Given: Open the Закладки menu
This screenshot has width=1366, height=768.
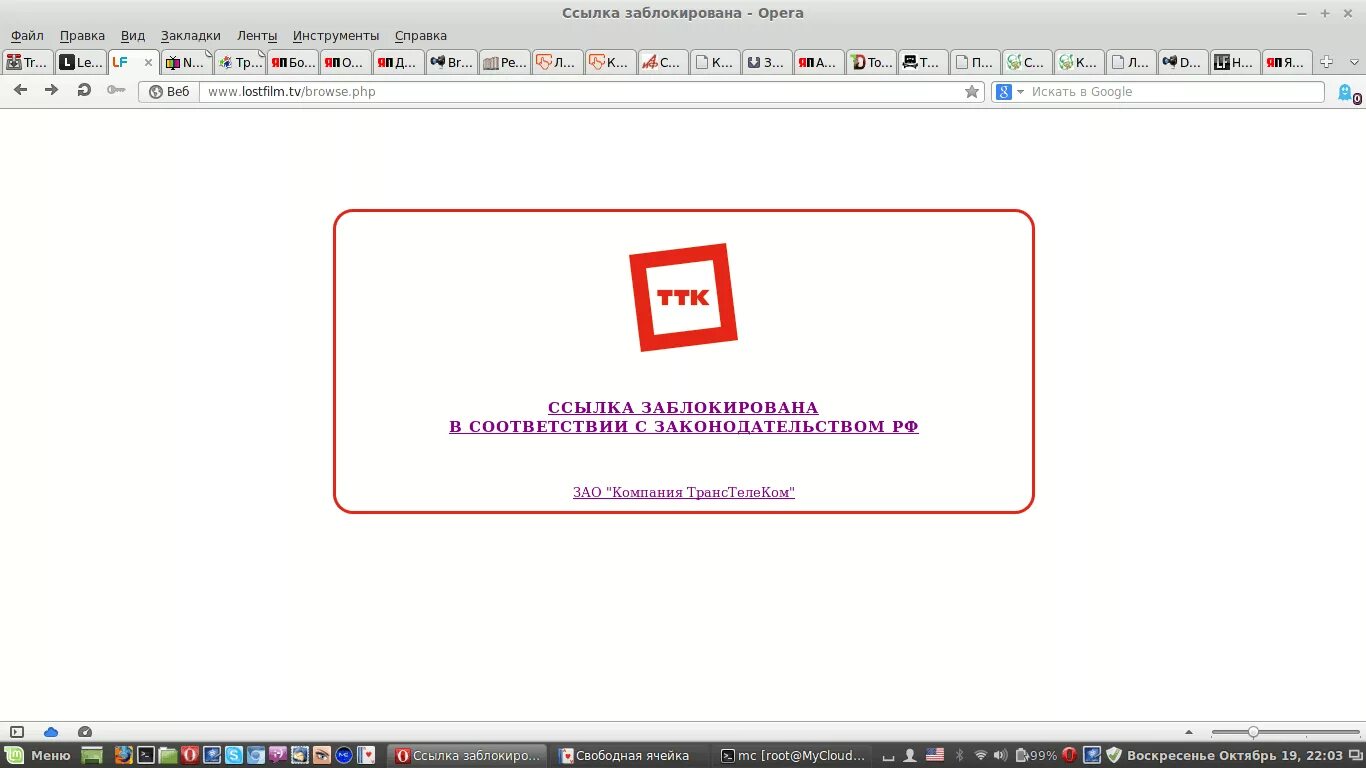Looking at the screenshot, I should tap(190, 35).
